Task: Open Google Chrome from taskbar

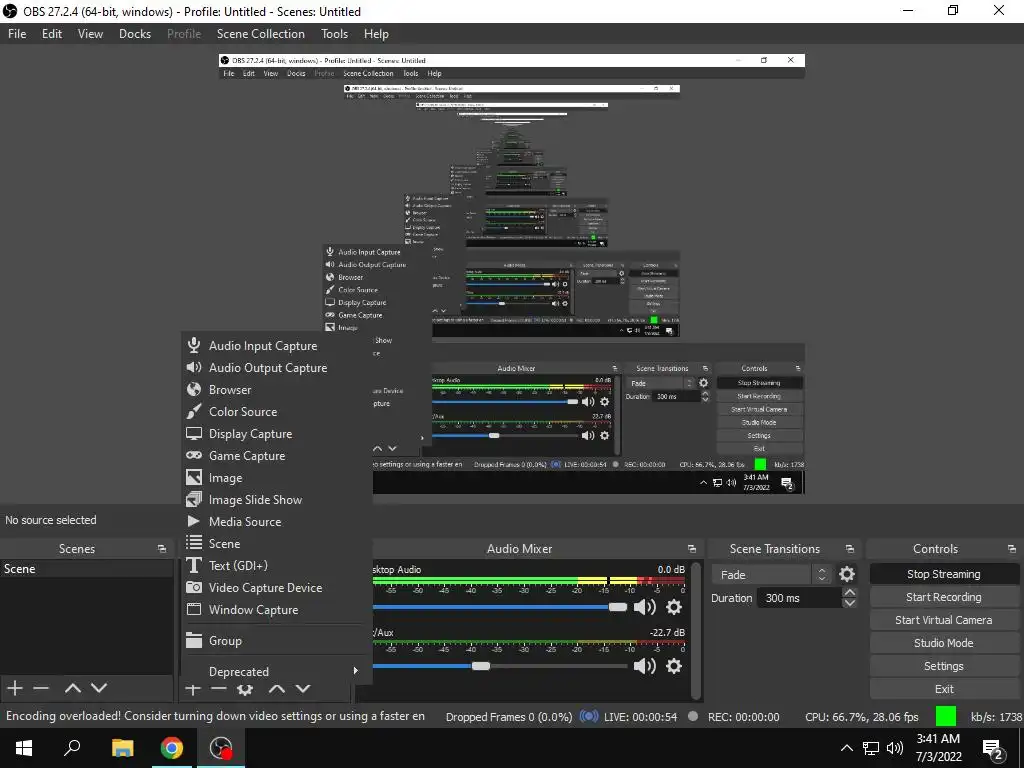Action: tap(172, 748)
